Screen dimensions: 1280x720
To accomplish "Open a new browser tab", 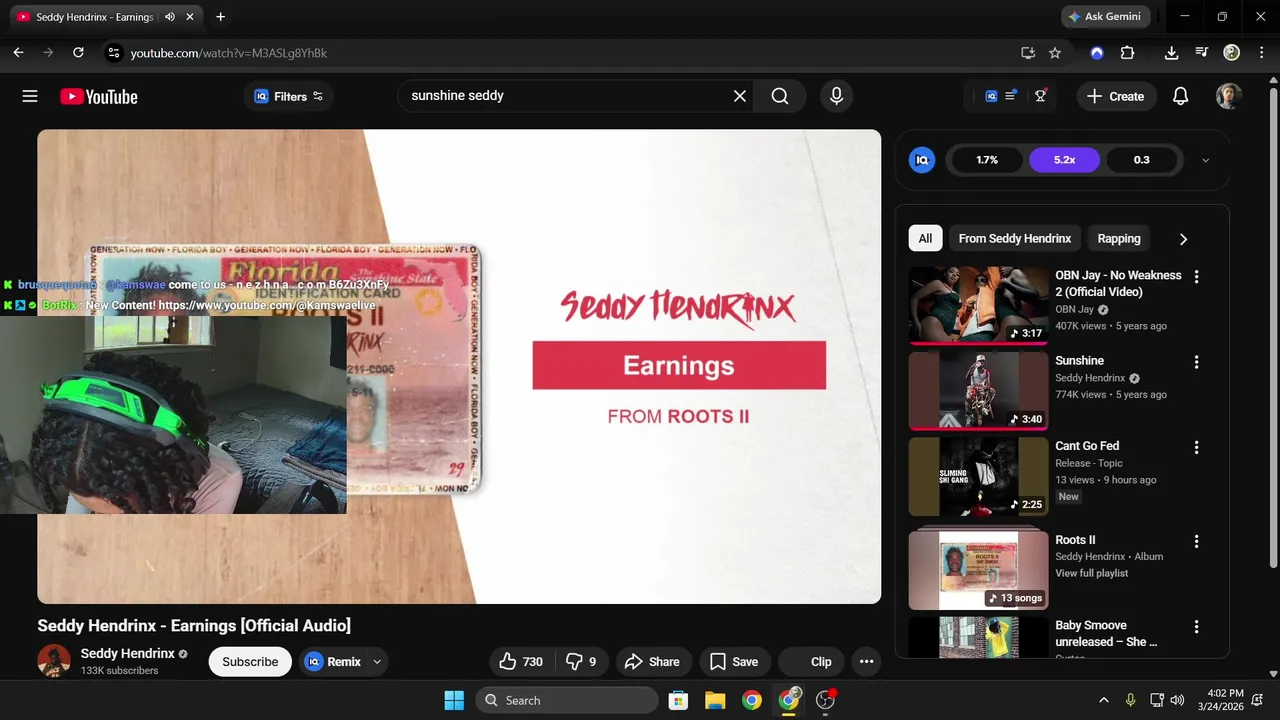I will 220,17.
